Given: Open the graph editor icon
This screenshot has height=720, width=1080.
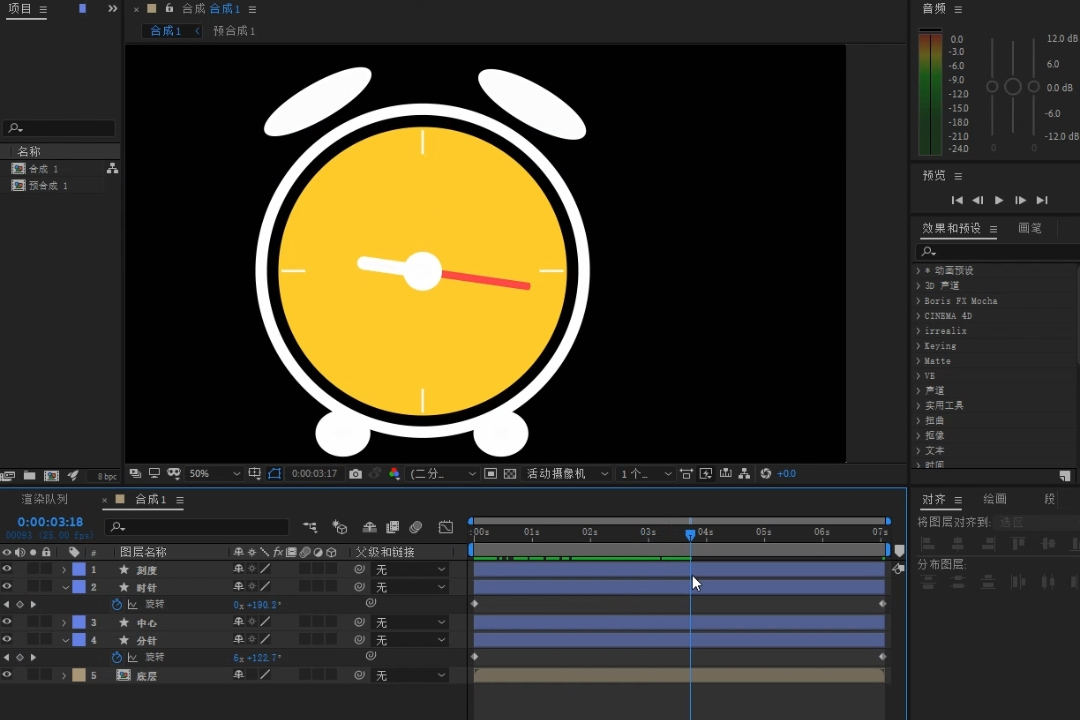Looking at the screenshot, I should 446,527.
